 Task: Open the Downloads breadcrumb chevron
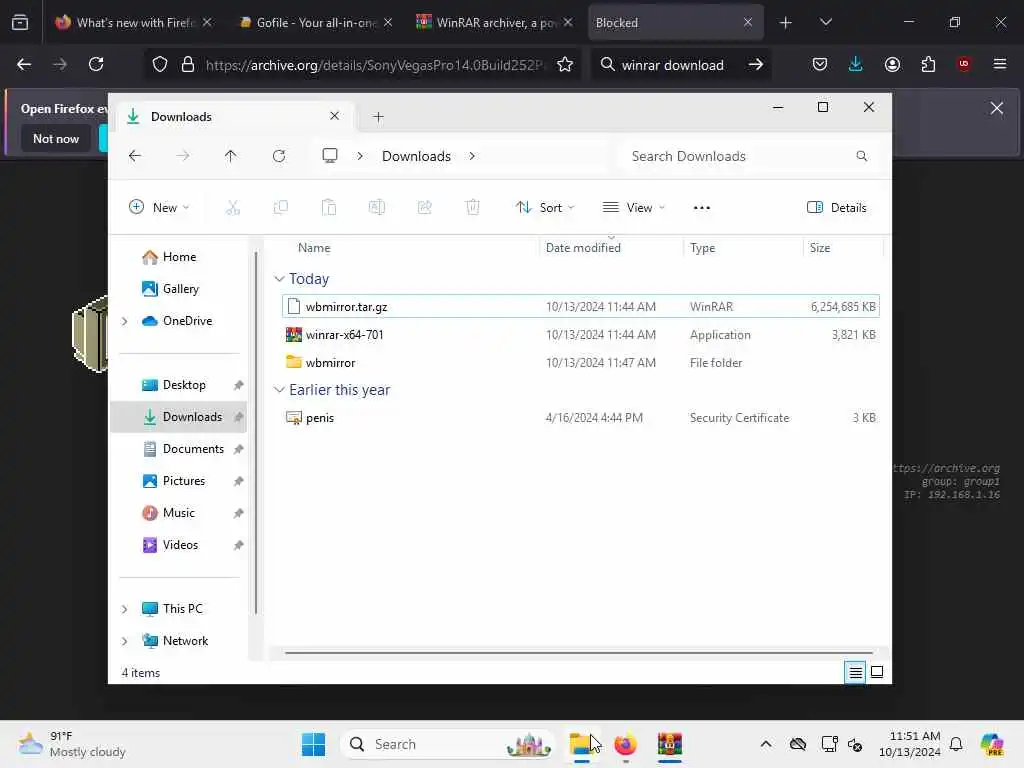[472, 156]
